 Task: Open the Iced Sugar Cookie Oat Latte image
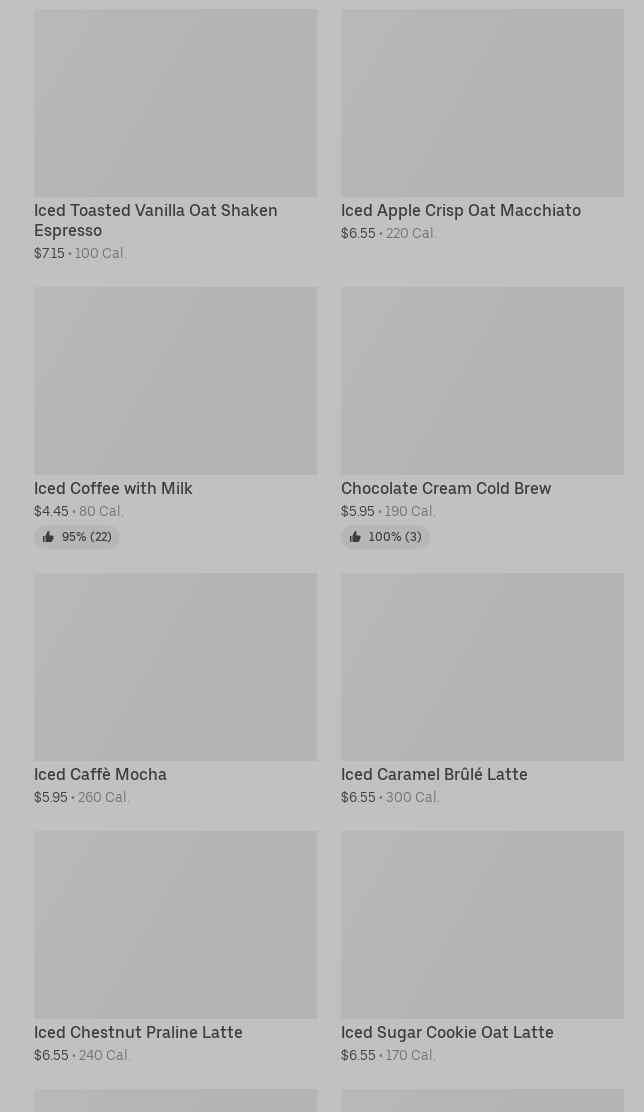(x=482, y=925)
